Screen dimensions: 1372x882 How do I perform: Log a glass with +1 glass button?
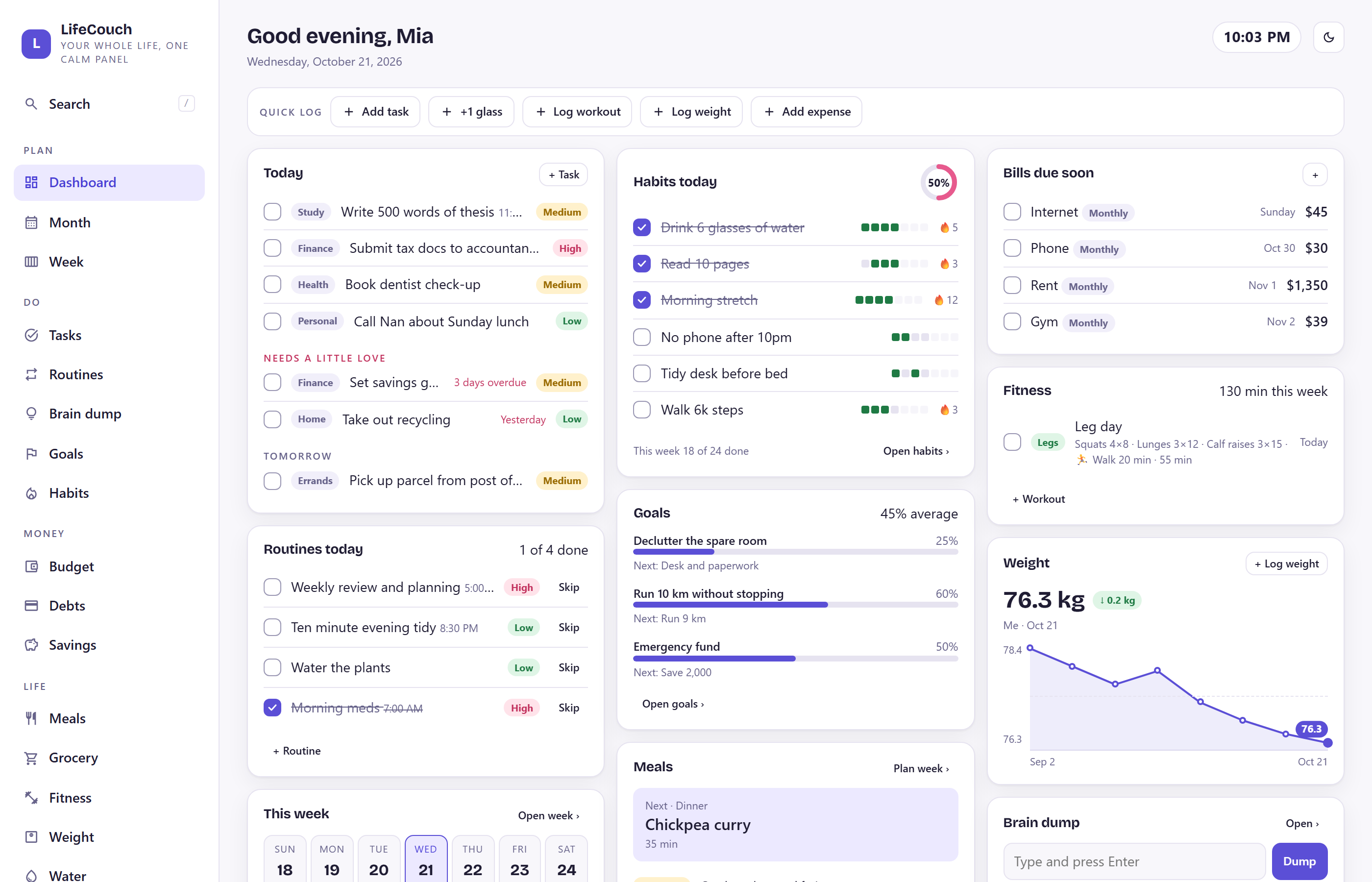[x=471, y=112]
